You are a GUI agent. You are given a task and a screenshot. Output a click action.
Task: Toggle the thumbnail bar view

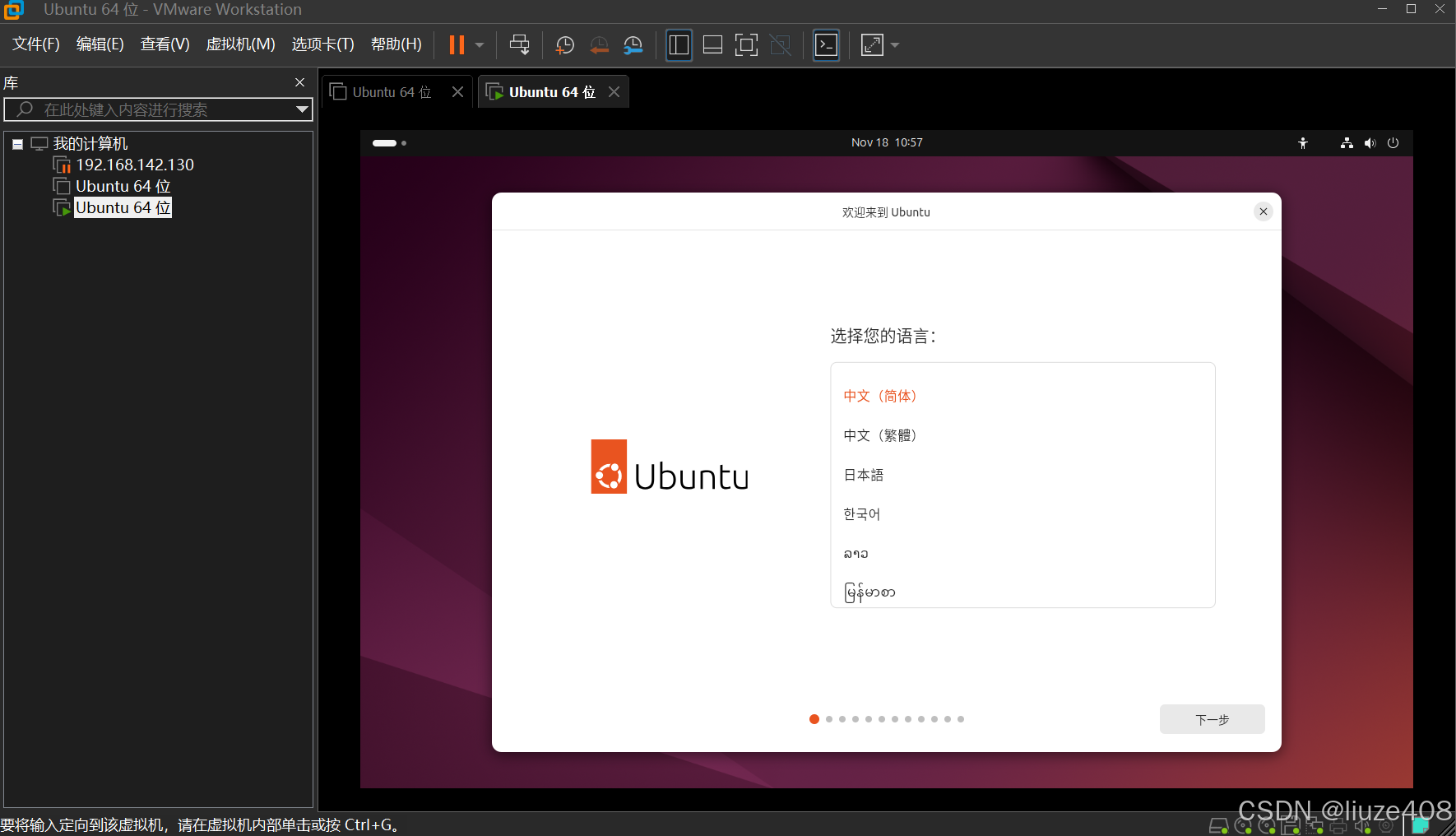(x=712, y=44)
